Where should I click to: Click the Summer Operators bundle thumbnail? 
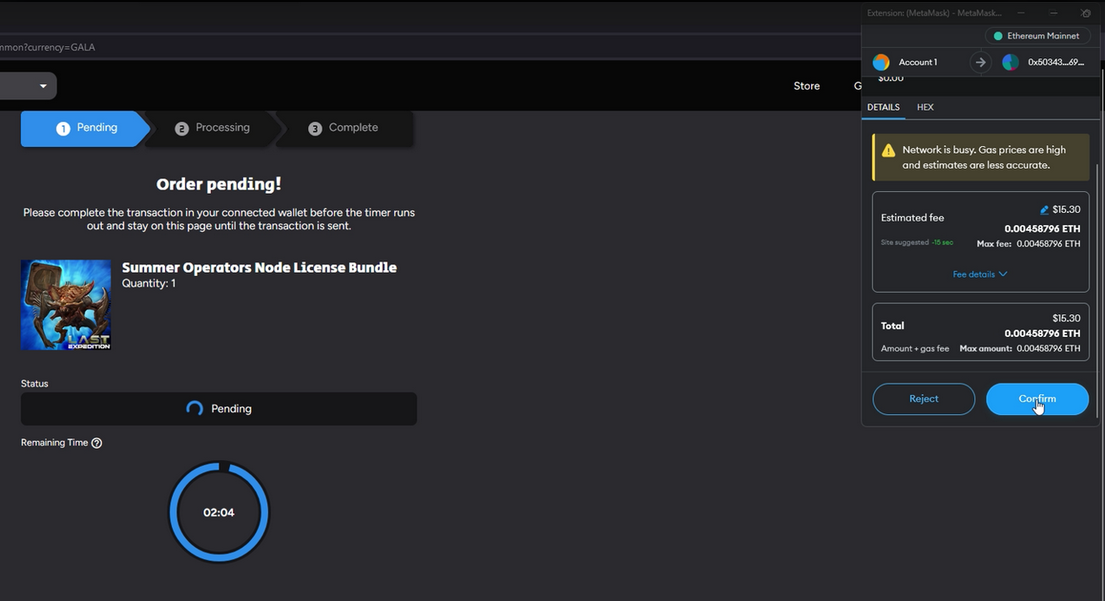(x=66, y=305)
